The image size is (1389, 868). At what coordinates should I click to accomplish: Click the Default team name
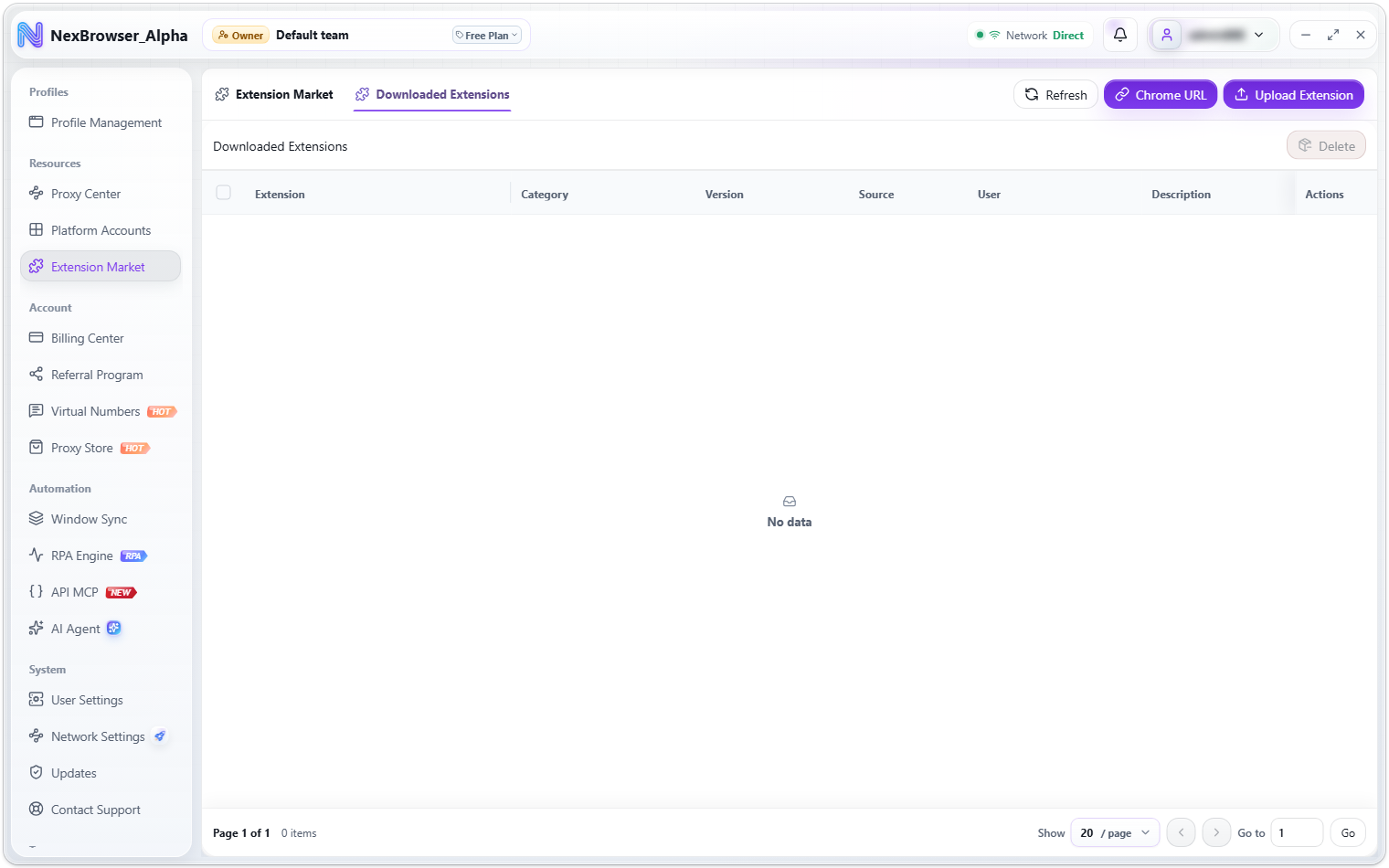(x=313, y=35)
